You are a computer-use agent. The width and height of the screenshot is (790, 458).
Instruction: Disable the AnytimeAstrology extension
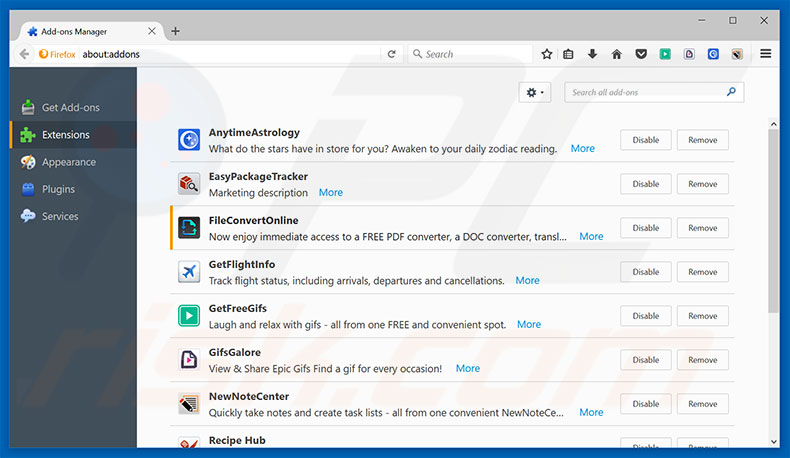click(645, 140)
